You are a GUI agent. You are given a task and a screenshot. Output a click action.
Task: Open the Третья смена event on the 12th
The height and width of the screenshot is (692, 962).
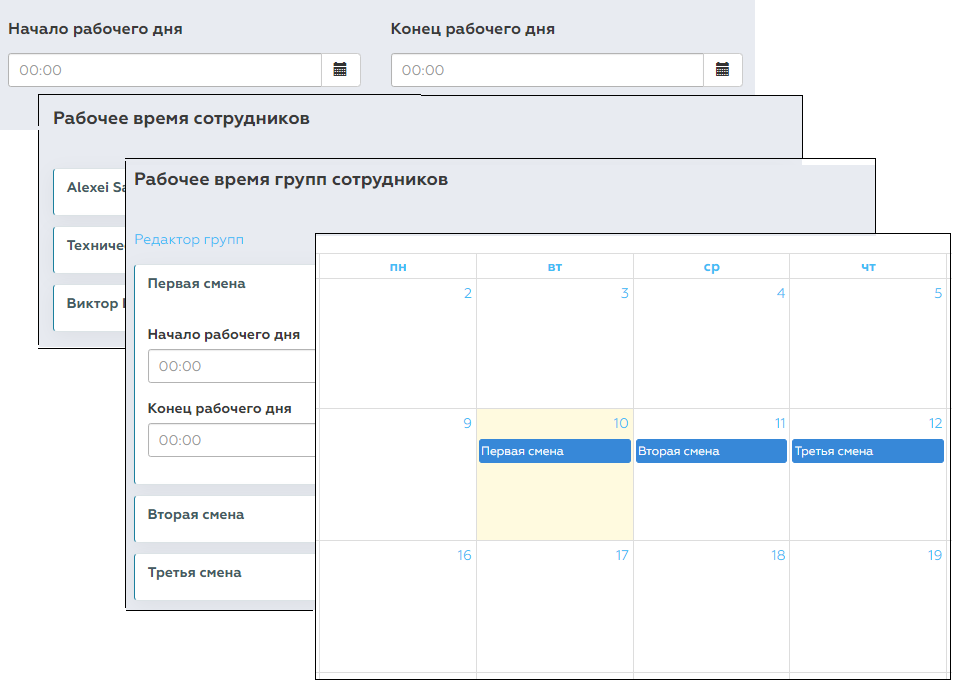868,451
